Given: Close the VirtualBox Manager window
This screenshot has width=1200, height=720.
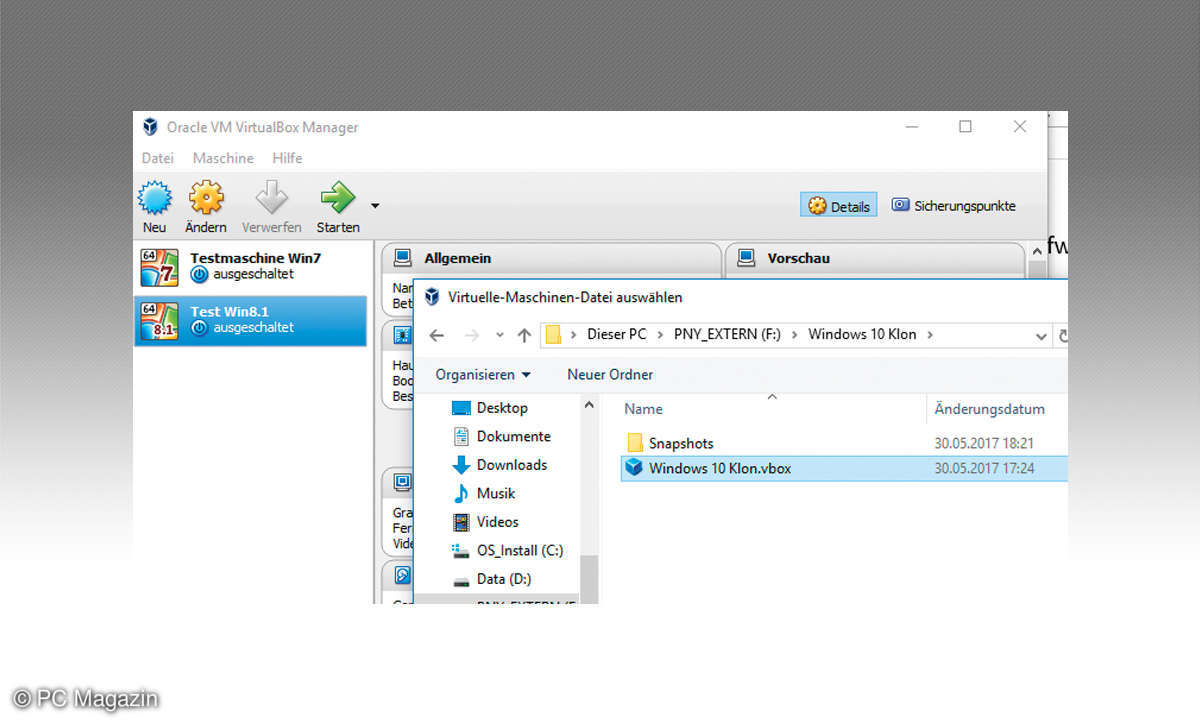Looking at the screenshot, I should click(1020, 127).
